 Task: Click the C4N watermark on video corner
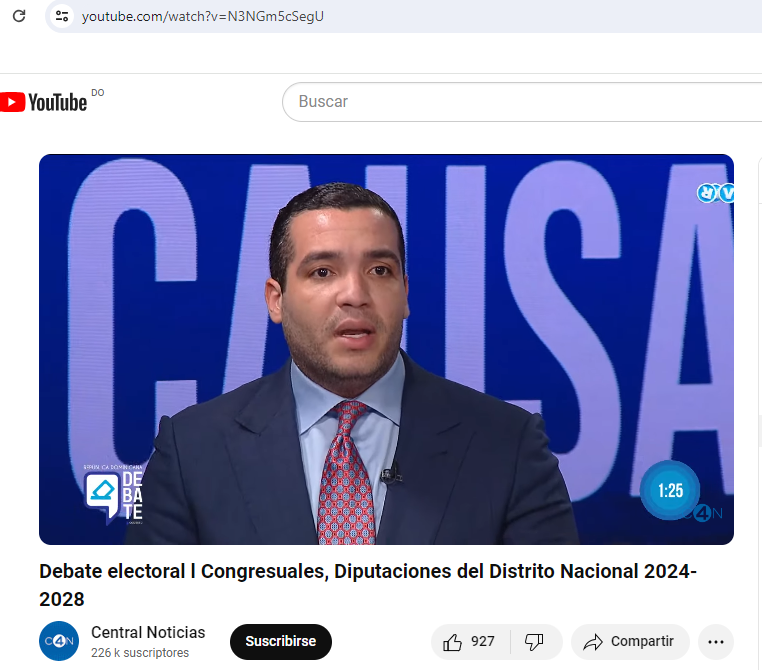pos(708,514)
